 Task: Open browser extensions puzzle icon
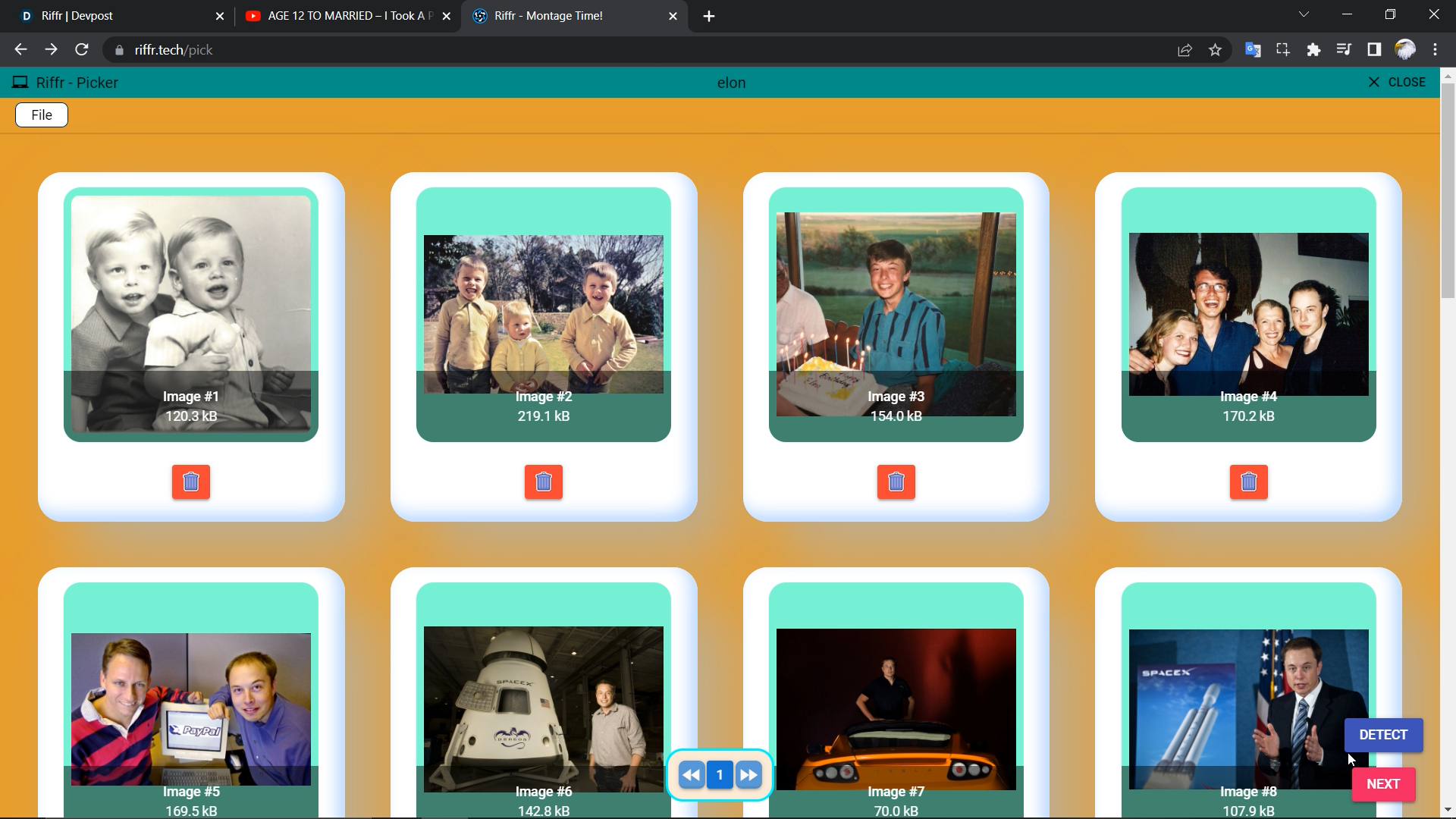(1313, 50)
